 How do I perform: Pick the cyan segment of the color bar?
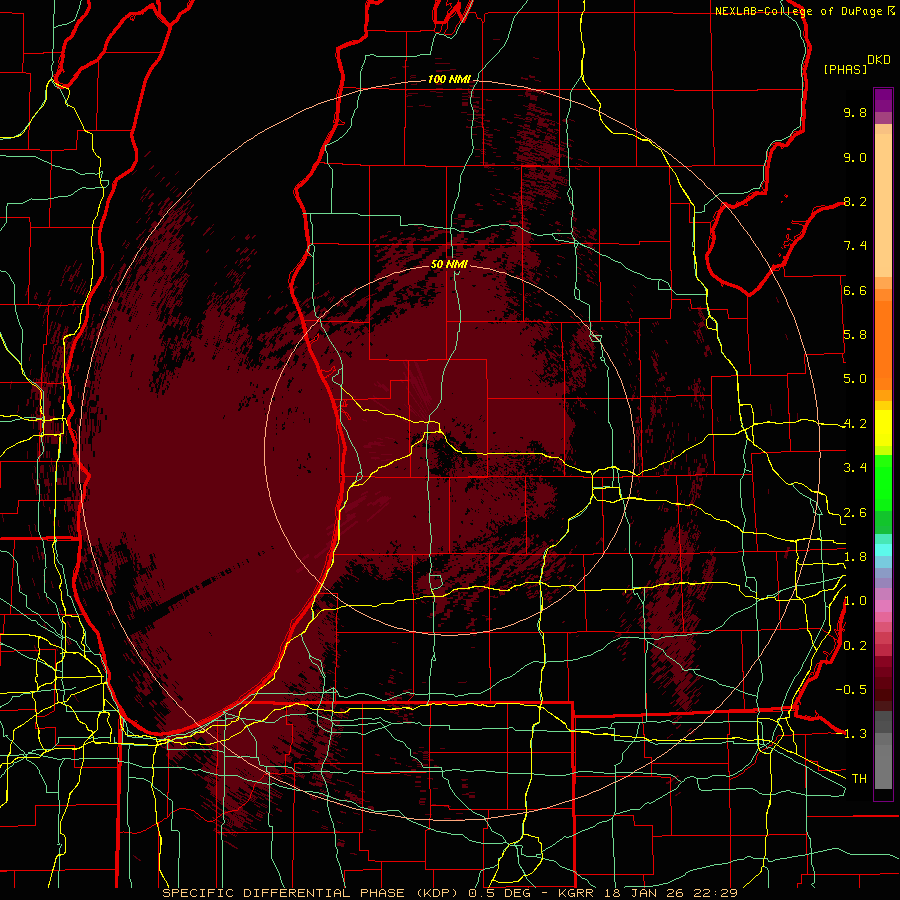click(x=883, y=550)
